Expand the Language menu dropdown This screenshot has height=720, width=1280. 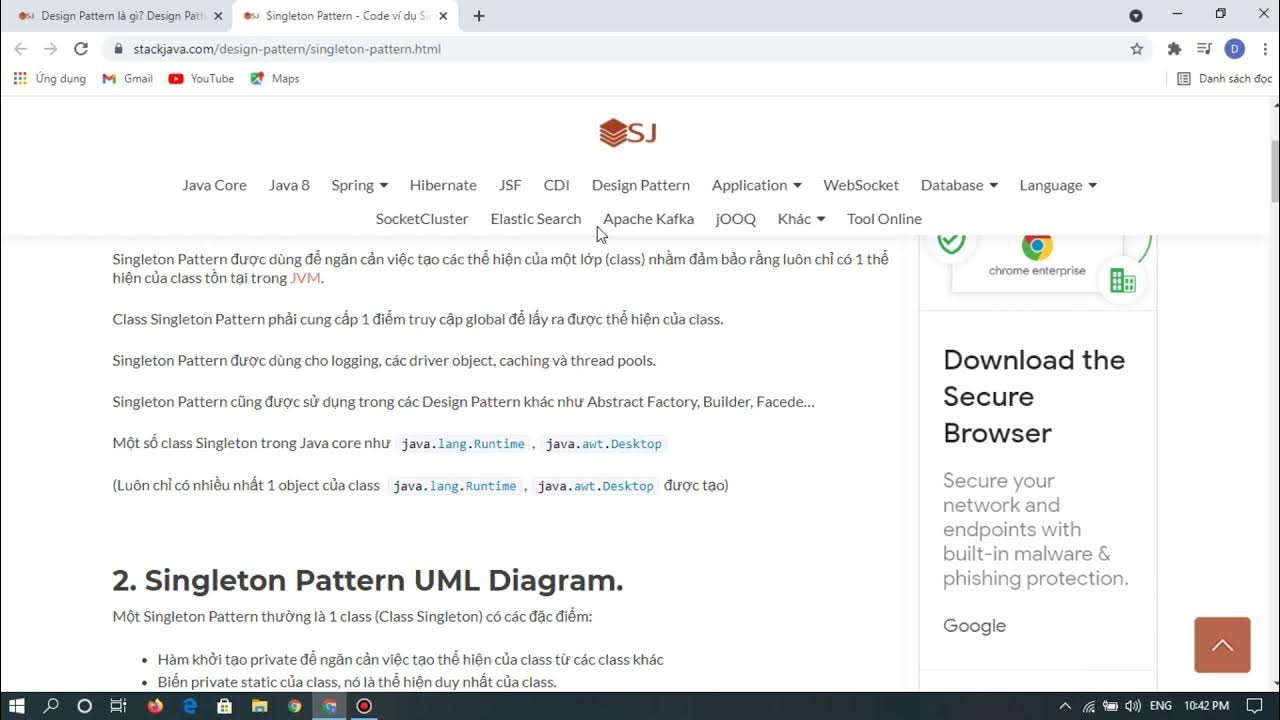click(x=1058, y=185)
